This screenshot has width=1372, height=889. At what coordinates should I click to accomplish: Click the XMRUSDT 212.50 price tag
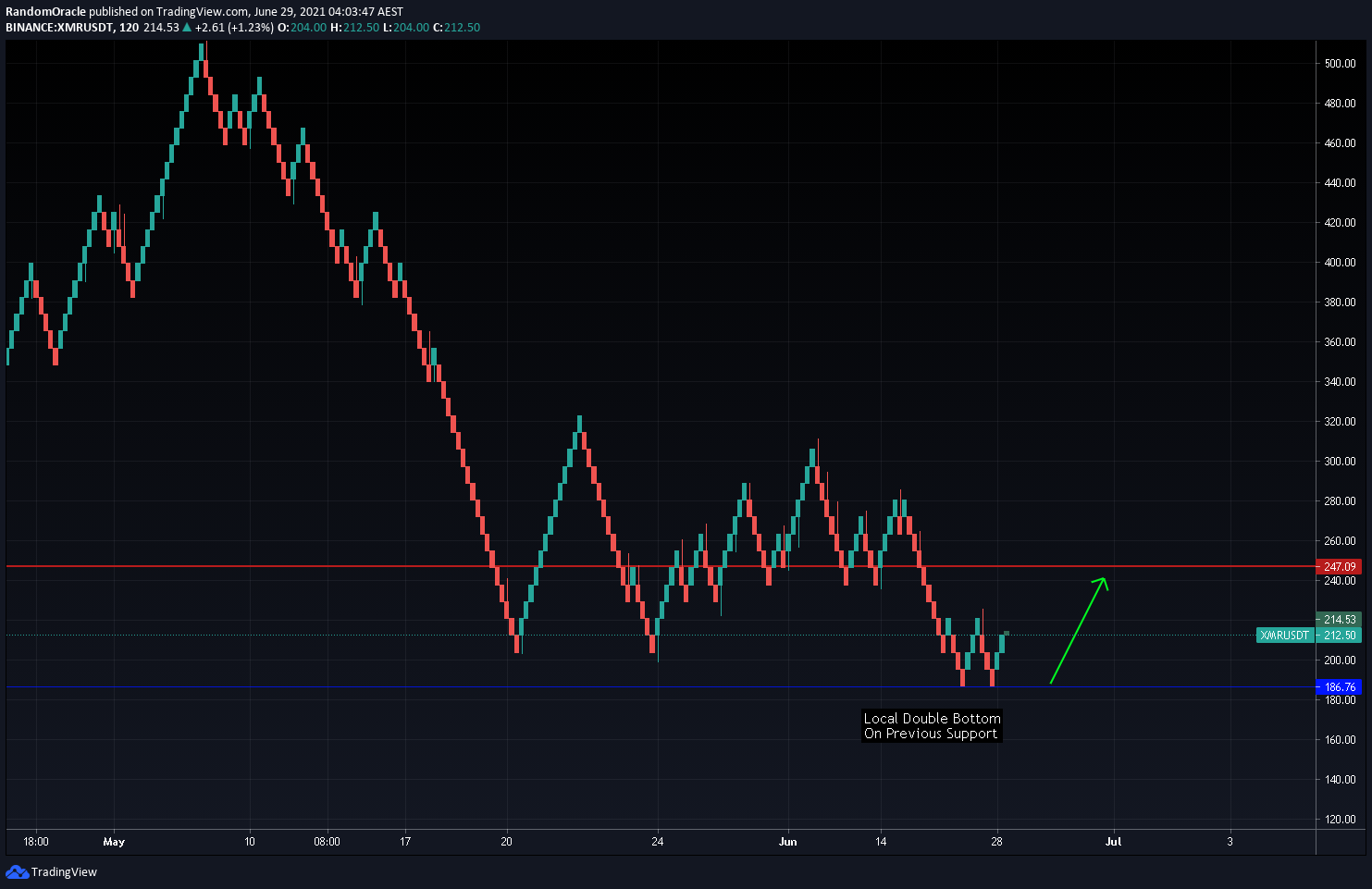1308,636
